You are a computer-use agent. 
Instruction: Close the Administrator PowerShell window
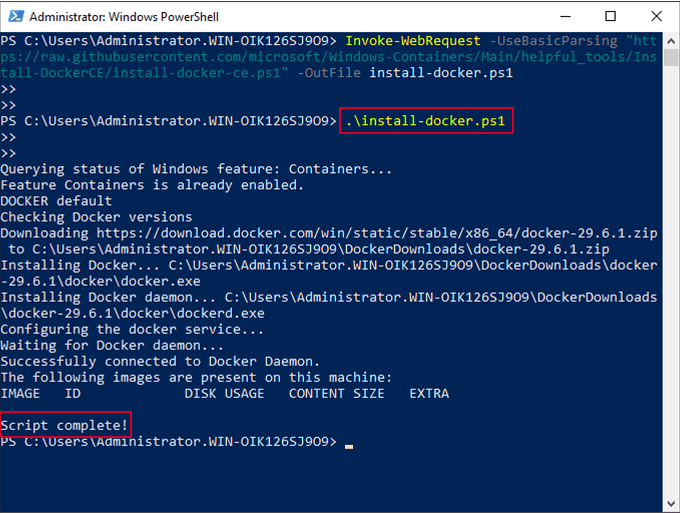coord(656,16)
